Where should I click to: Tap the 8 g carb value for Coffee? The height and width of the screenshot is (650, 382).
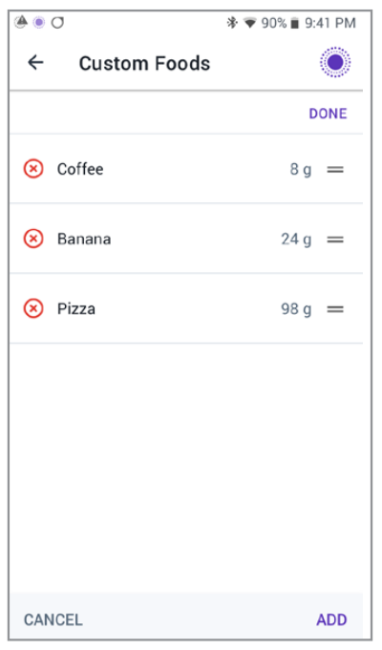point(300,169)
